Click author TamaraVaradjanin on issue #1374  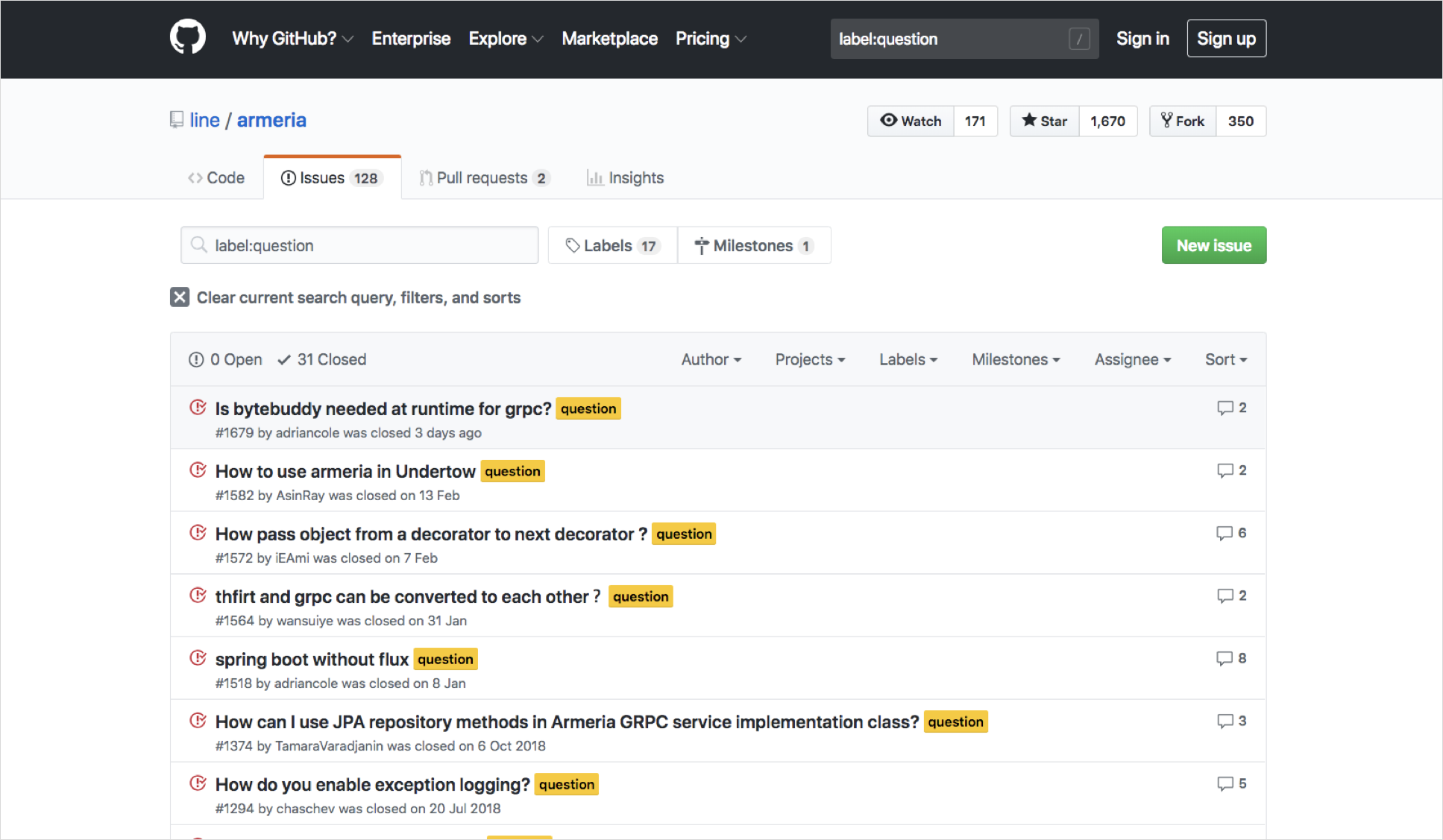tap(329, 745)
